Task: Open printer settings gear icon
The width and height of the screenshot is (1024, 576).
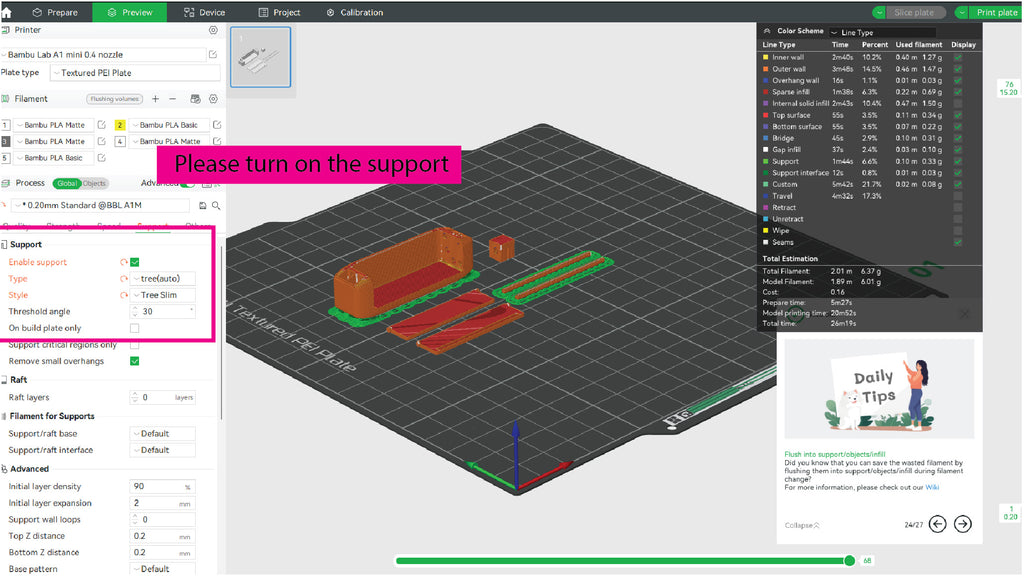Action: (213, 30)
